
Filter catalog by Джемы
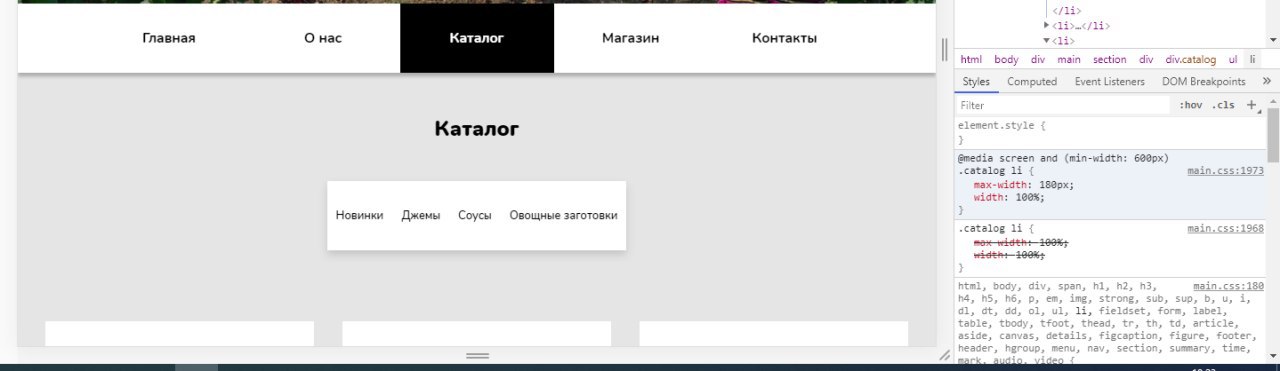click(x=421, y=215)
